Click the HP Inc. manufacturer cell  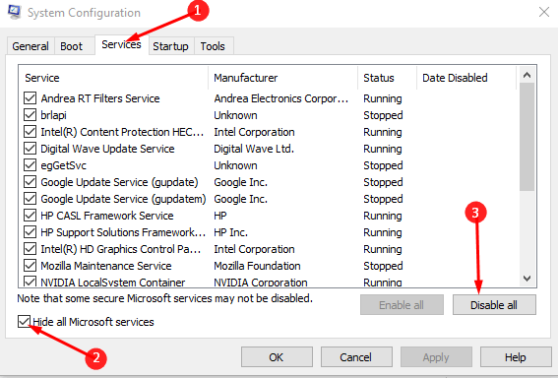pyautogui.click(x=231, y=232)
